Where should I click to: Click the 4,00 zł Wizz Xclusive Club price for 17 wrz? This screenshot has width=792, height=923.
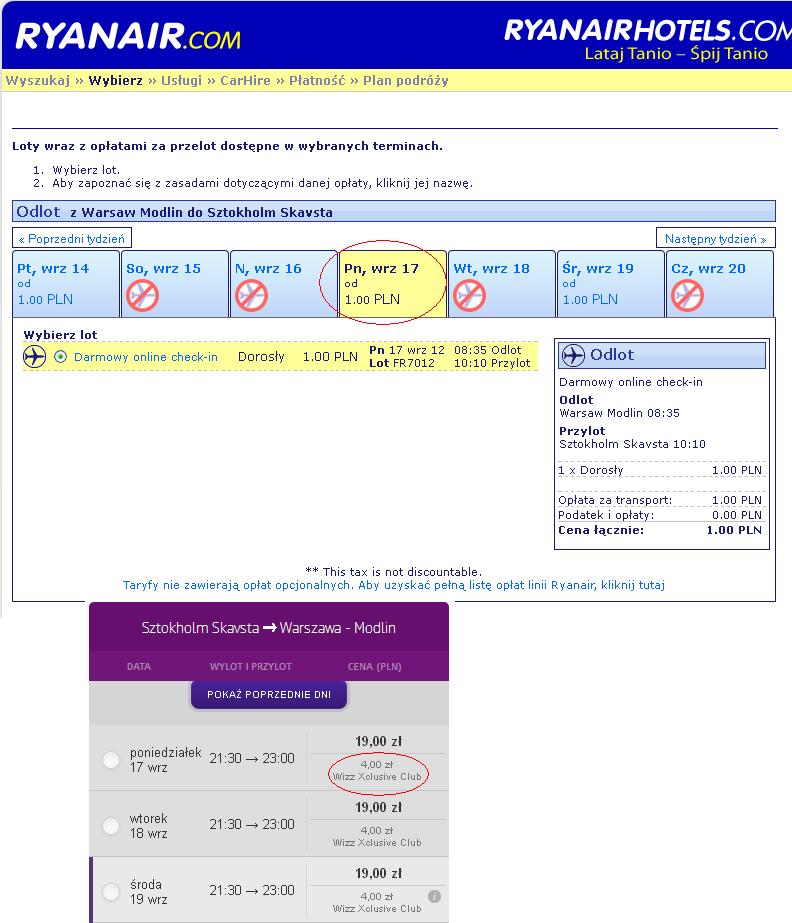click(377, 771)
